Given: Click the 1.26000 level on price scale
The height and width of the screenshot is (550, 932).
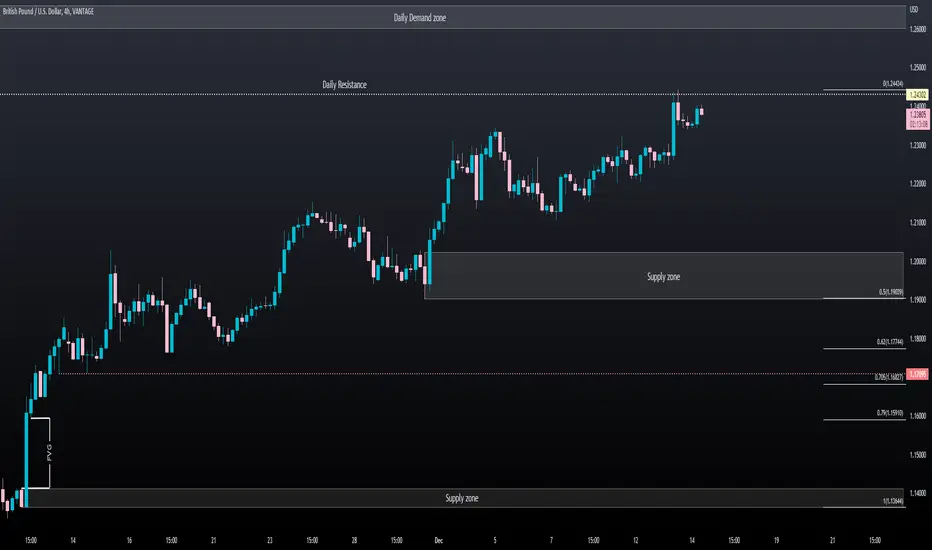Looking at the screenshot, I should coord(918,29).
